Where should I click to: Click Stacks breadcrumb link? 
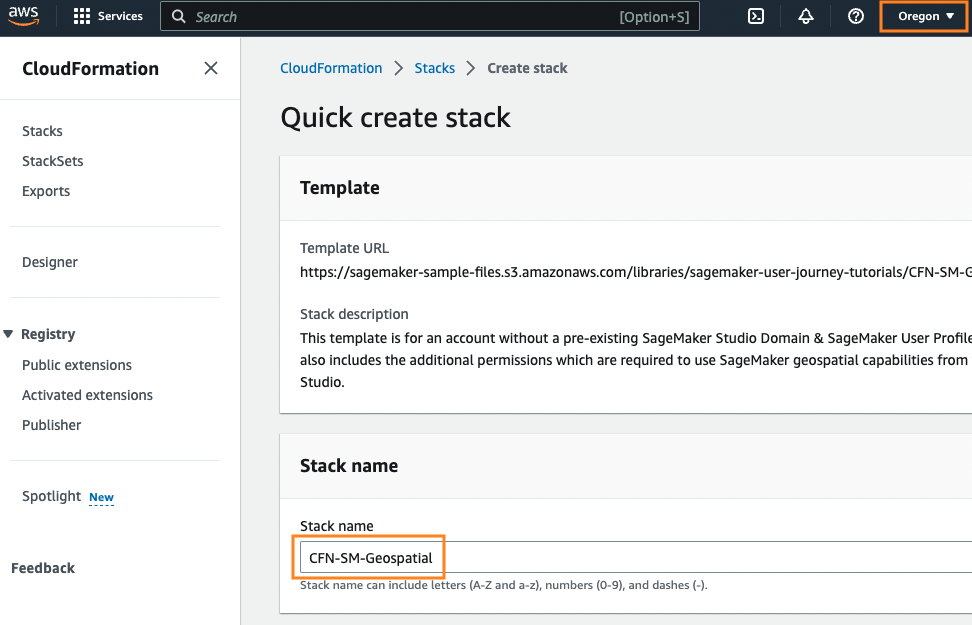point(435,68)
